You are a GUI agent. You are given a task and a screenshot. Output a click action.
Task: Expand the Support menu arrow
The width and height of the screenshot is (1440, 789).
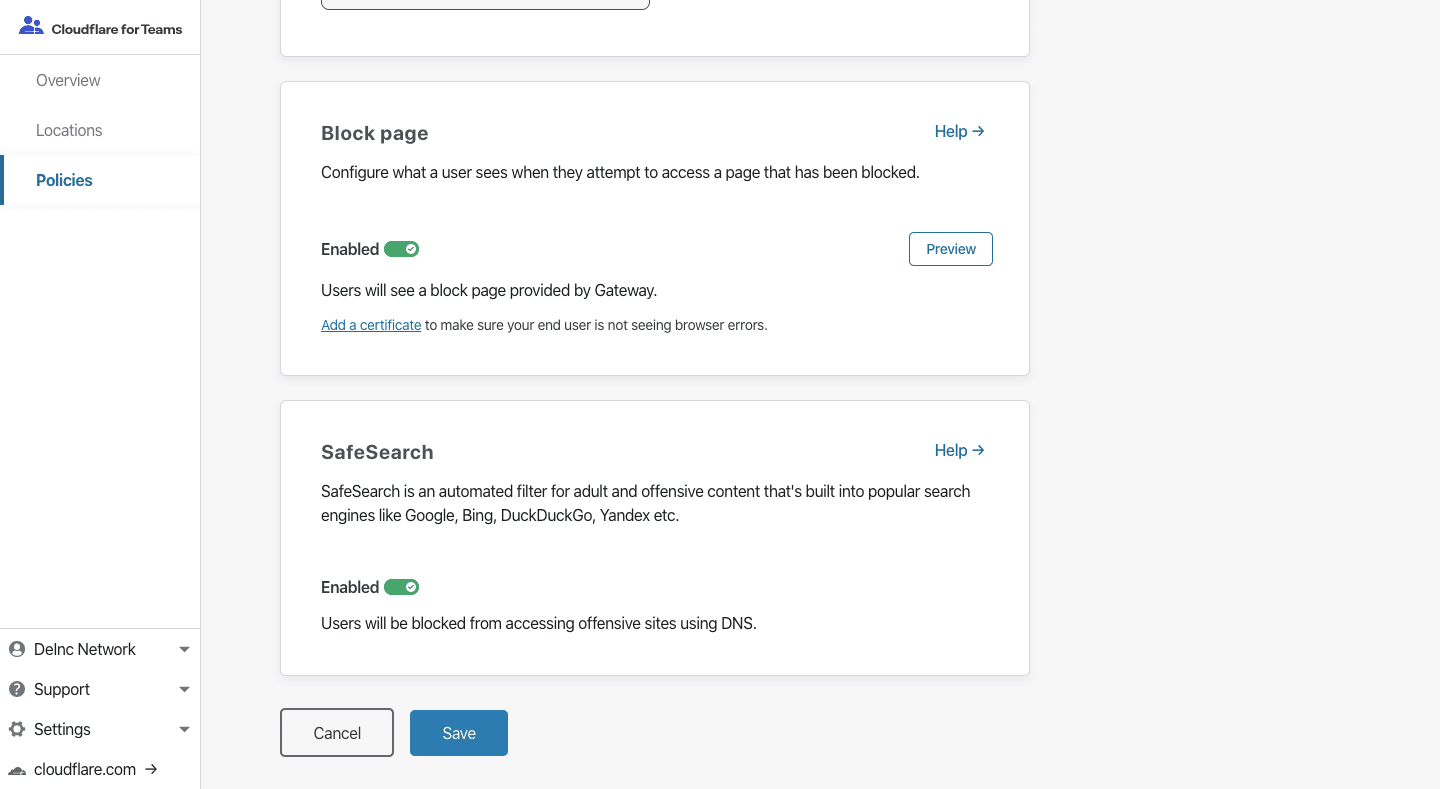point(184,689)
